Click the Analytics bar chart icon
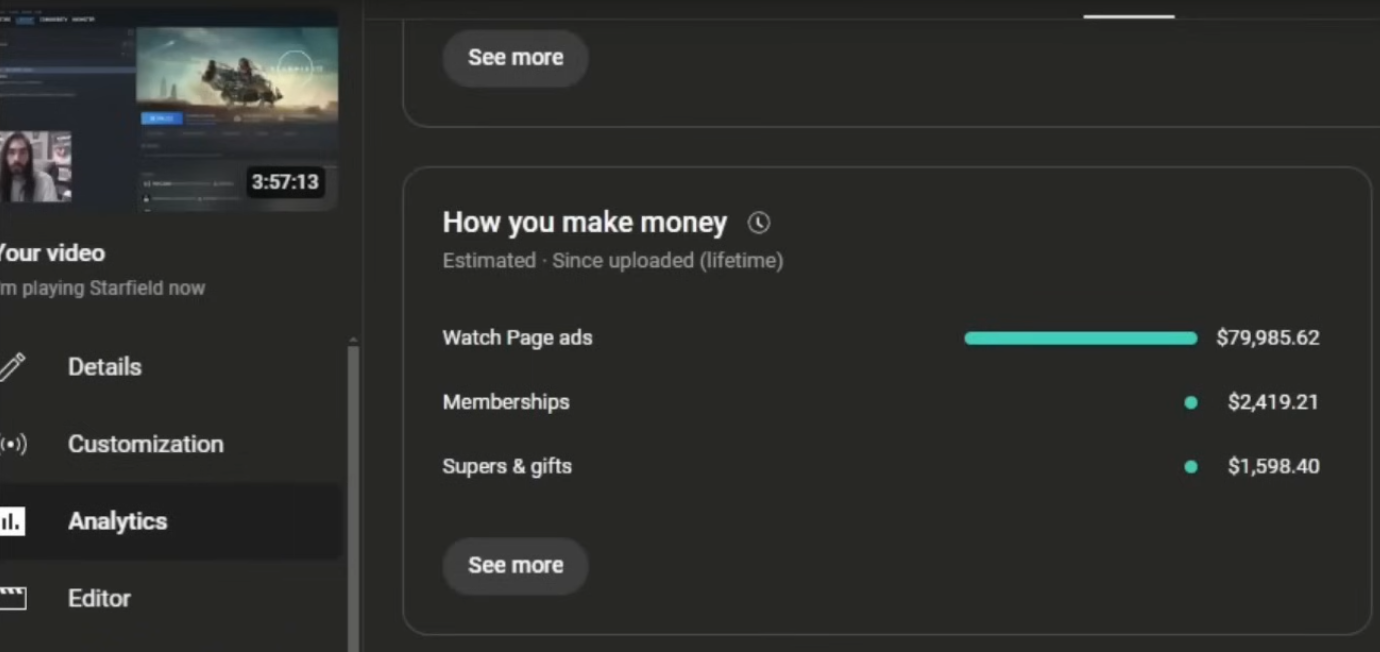The height and width of the screenshot is (652, 1380). (x=12, y=521)
